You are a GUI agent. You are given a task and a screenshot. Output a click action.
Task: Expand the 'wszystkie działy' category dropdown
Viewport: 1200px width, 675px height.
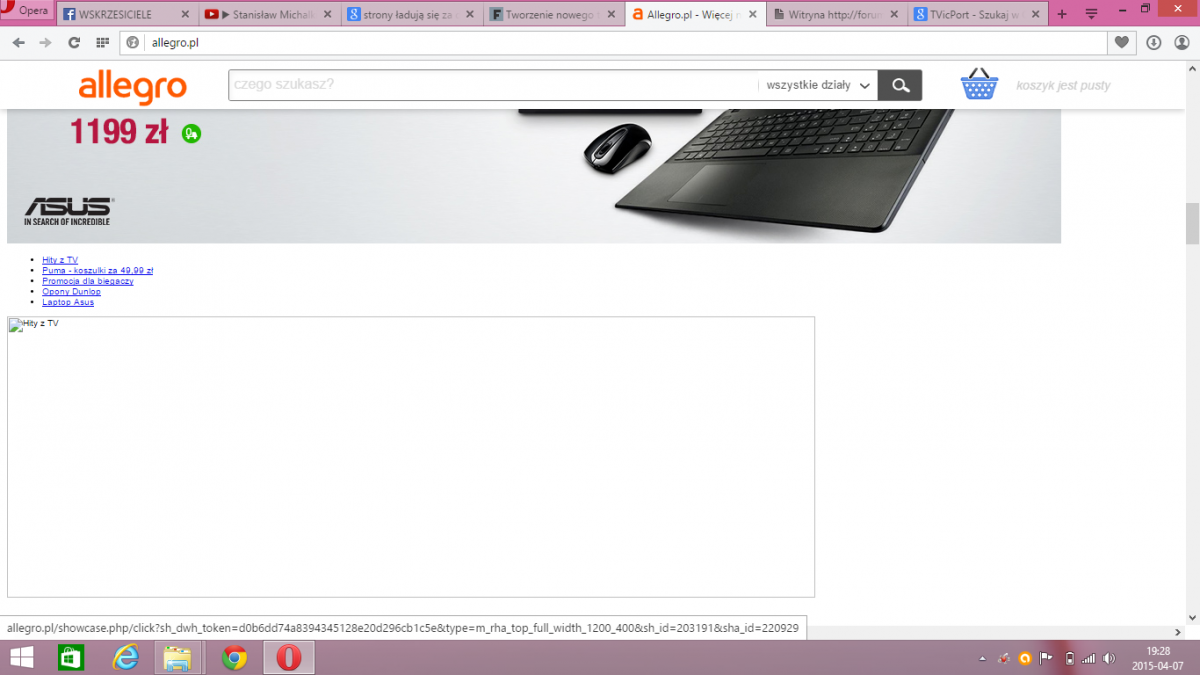click(x=818, y=85)
